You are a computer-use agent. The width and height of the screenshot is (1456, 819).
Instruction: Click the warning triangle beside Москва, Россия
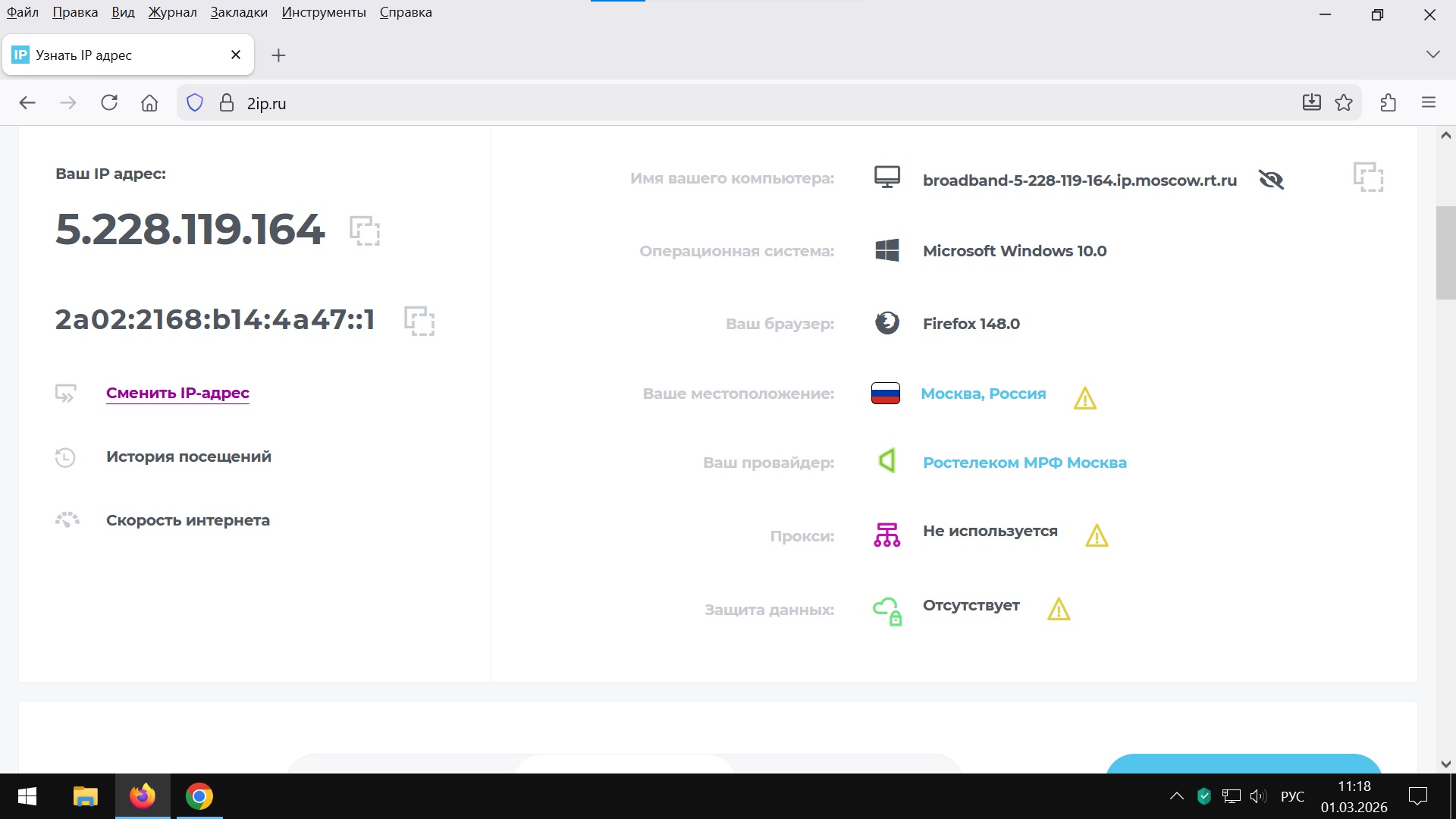coord(1084,398)
